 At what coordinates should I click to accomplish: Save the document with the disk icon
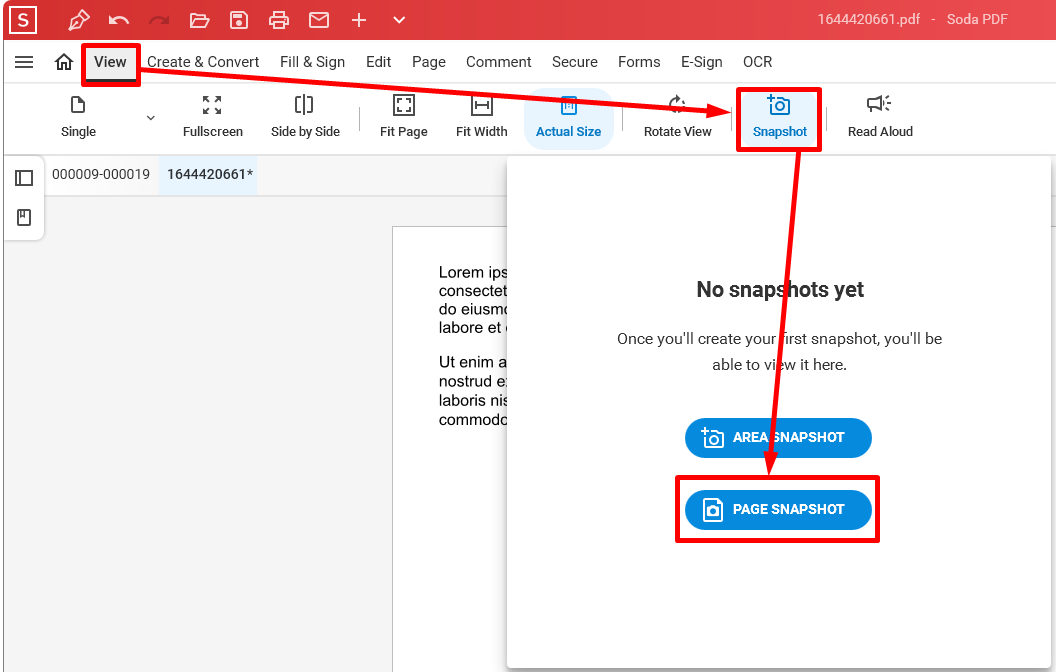(239, 20)
